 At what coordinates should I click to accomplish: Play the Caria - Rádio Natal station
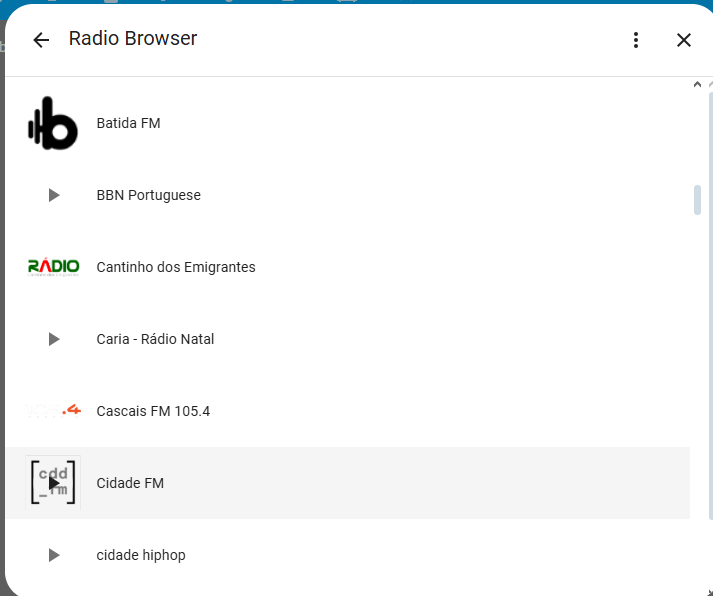click(x=54, y=339)
